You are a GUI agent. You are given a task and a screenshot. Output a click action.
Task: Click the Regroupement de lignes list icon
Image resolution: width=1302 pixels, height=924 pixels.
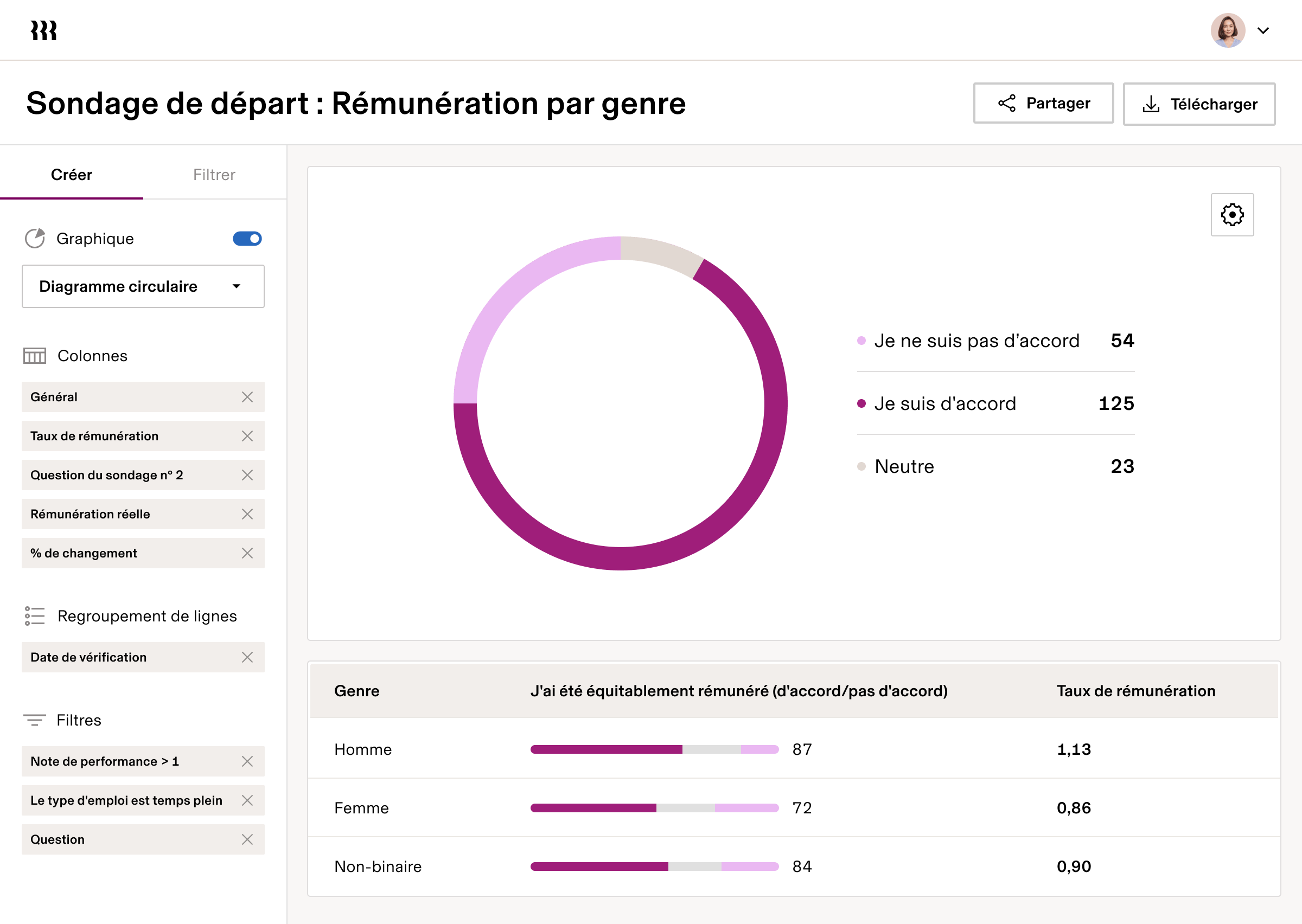35,615
